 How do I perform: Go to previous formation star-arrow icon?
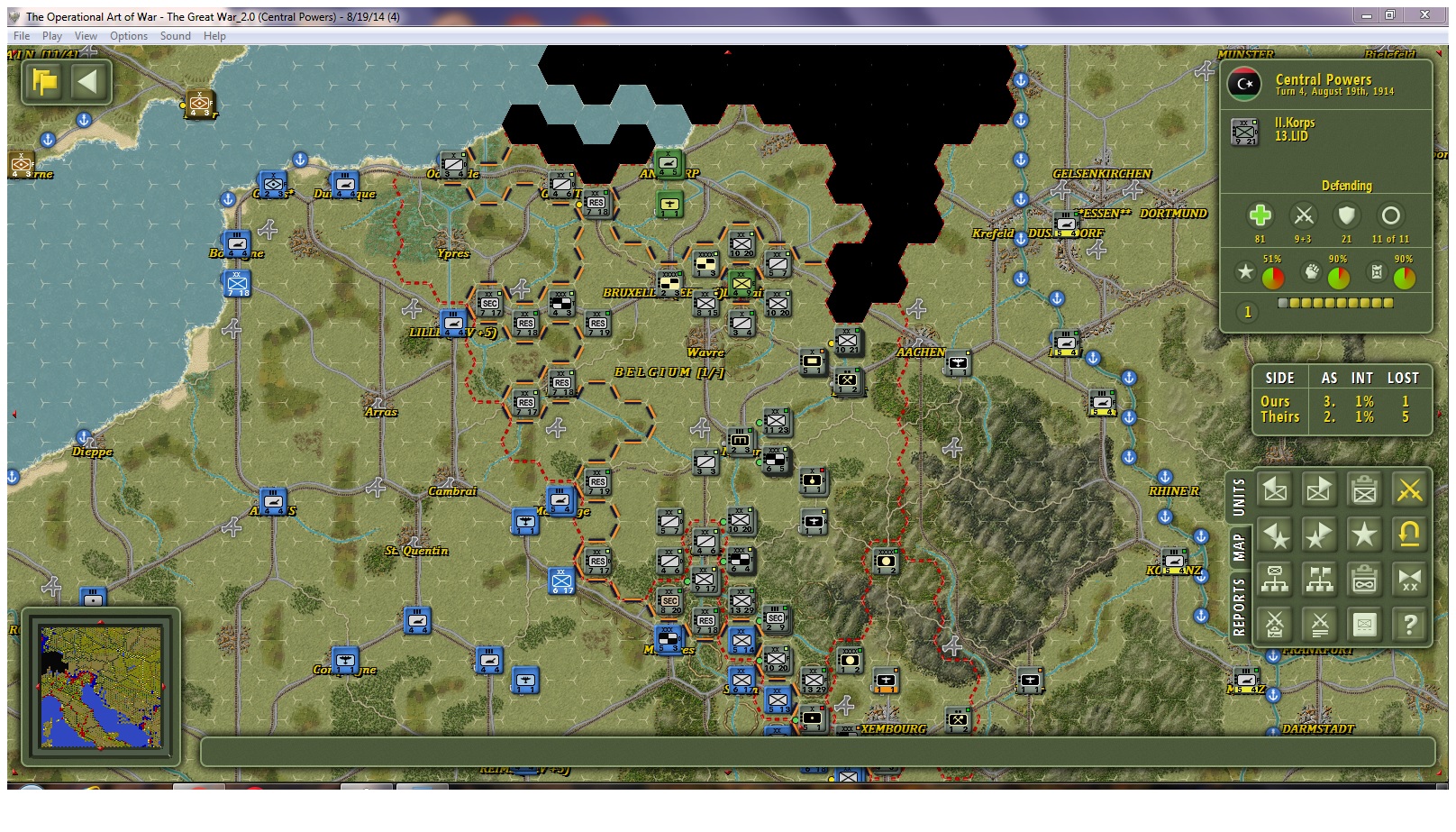pyautogui.click(x=1275, y=535)
